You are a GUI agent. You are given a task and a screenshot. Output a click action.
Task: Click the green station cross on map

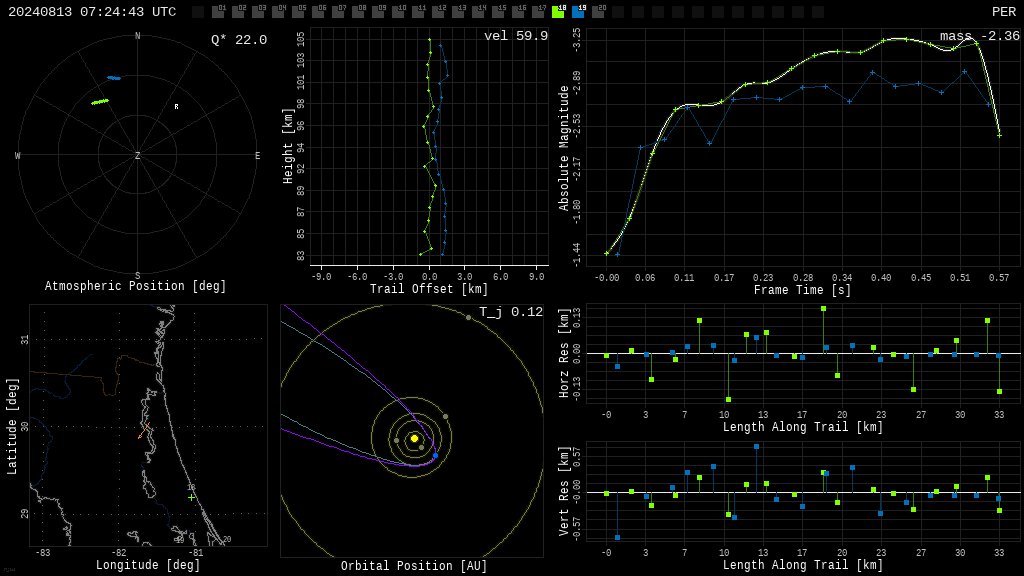191,498
